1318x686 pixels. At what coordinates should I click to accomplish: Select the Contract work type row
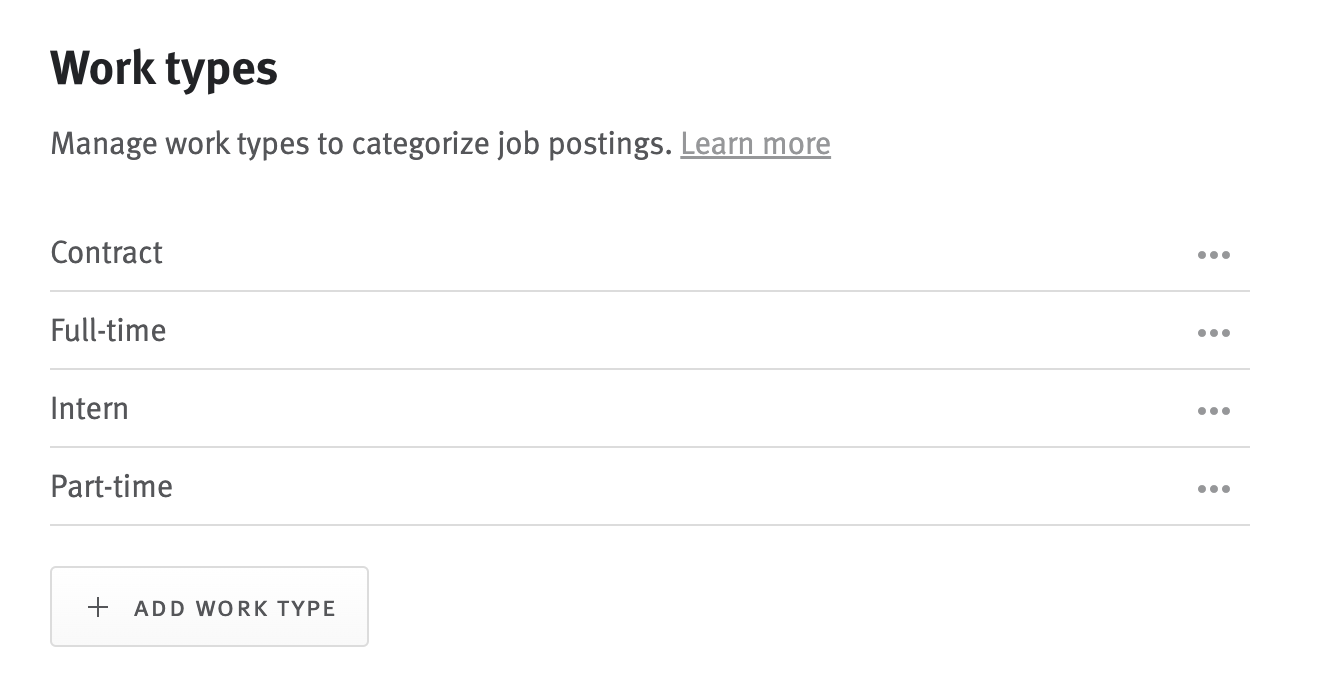click(x=106, y=253)
